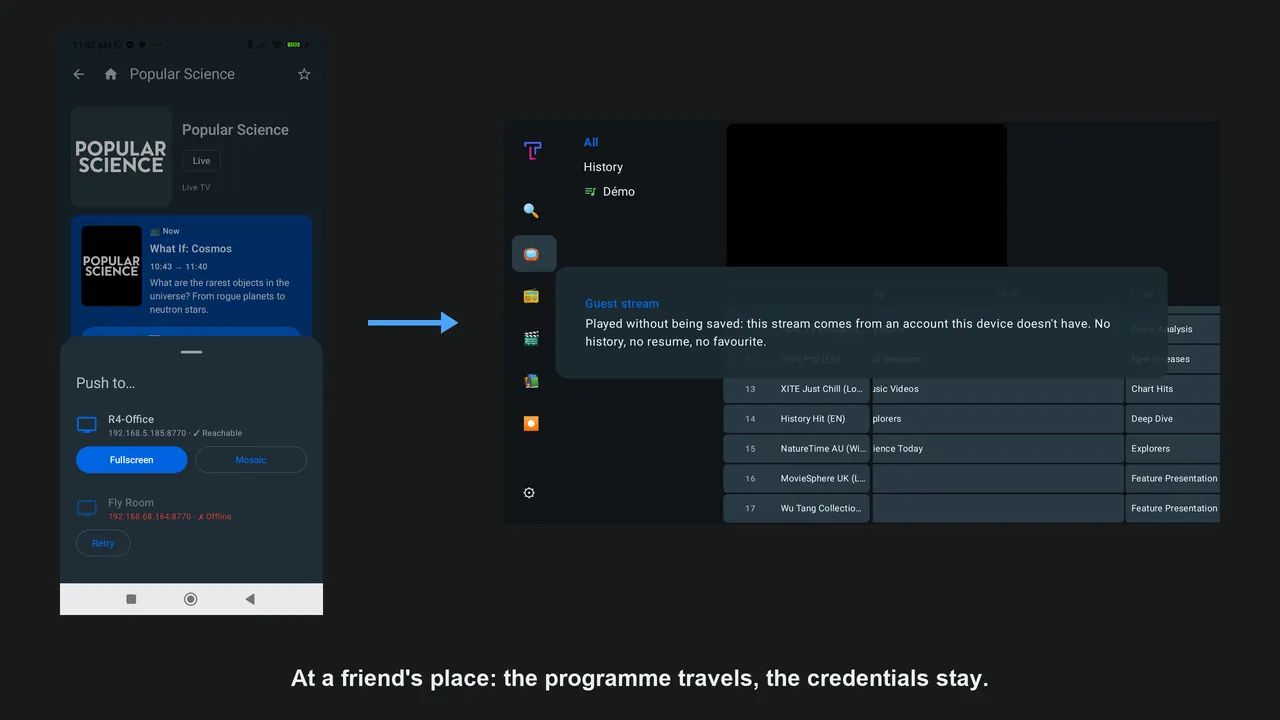This screenshot has width=1280, height=720.
Task: Tap the Android home circle button
Action: click(191, 599)
